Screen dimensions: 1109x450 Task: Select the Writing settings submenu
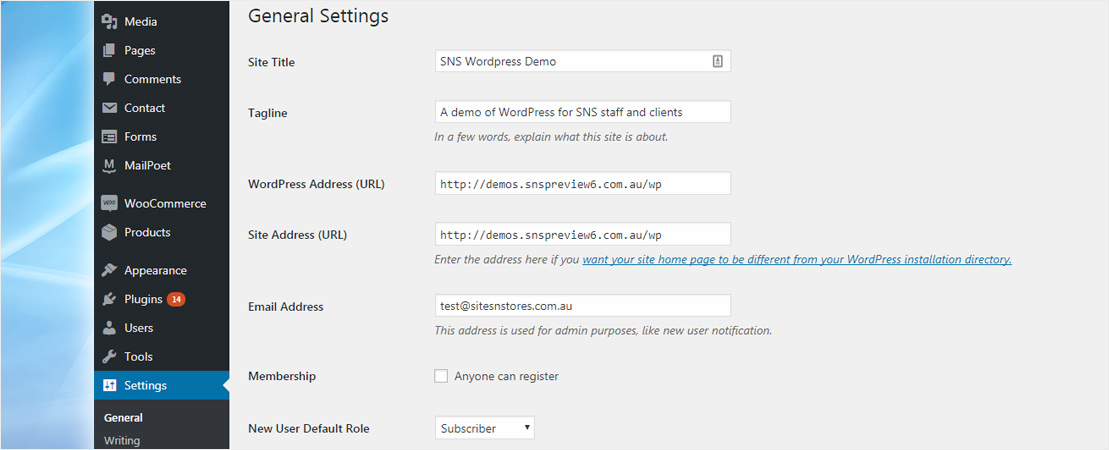122,440
